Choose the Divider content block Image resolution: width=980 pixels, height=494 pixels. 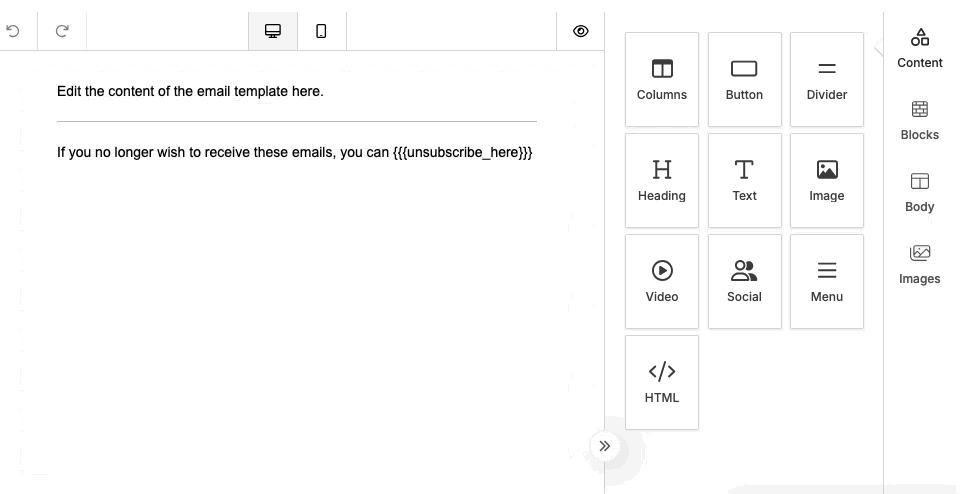point(827,80)
